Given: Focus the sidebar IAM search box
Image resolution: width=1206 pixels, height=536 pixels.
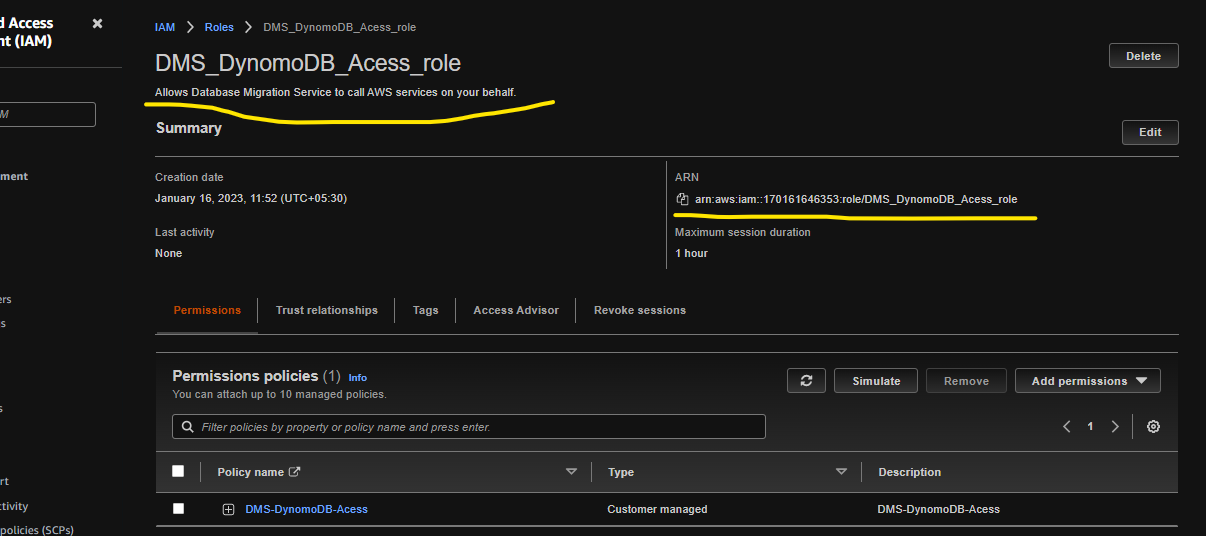Looking at the screenshot, I should pyautogui.click(x=45, y=114).
